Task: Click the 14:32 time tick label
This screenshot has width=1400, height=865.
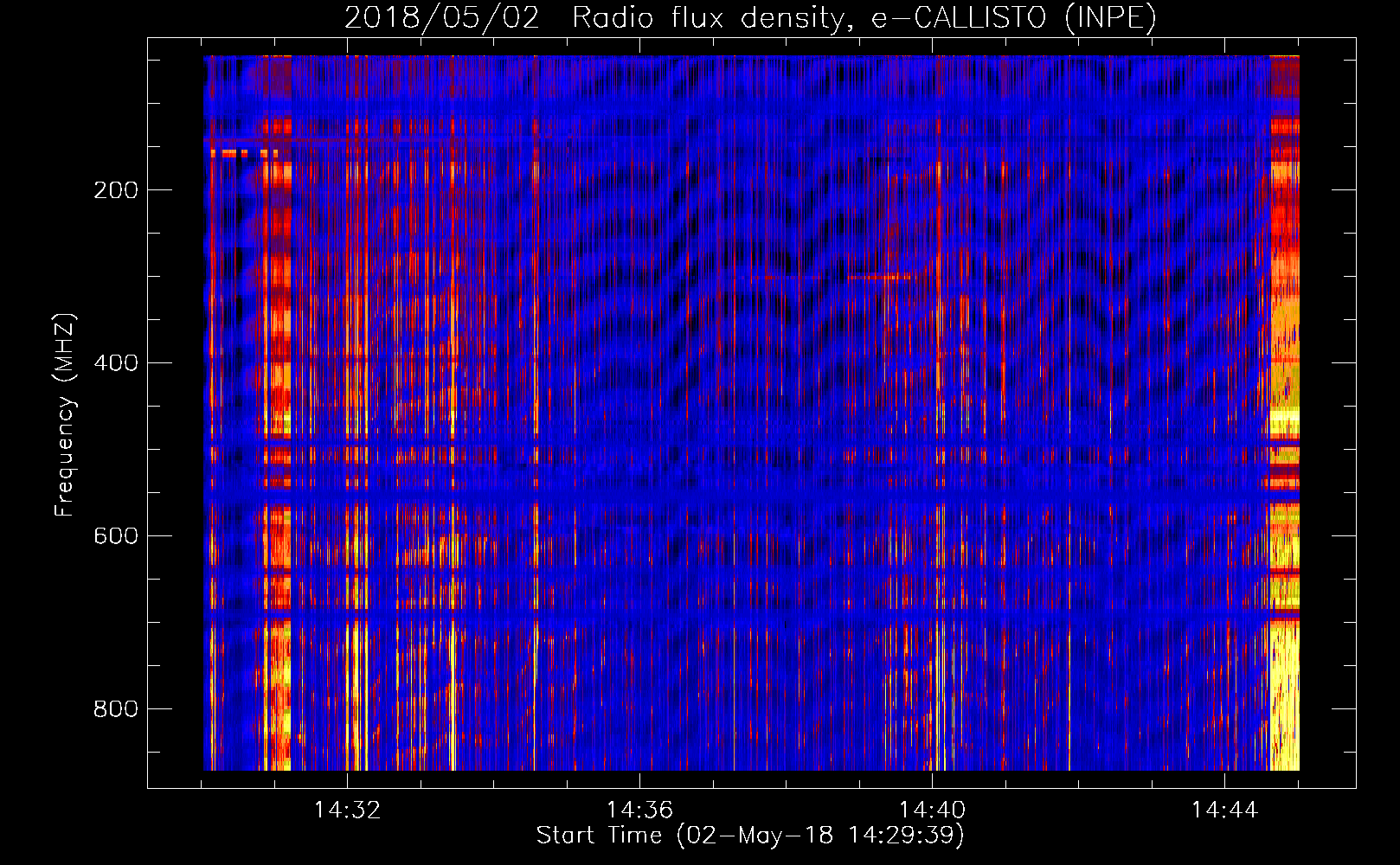Action: [x=347, y=811]
